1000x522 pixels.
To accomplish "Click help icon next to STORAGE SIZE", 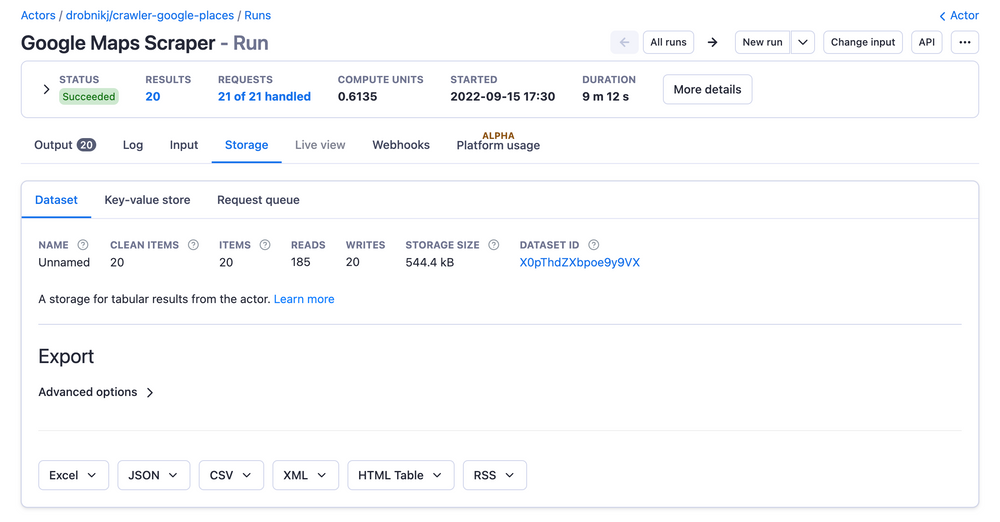I will [x=494, y=245].
